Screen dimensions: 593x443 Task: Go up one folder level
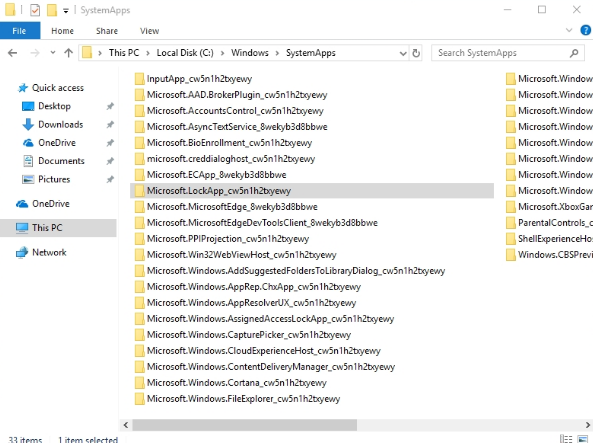pos(68,53)
